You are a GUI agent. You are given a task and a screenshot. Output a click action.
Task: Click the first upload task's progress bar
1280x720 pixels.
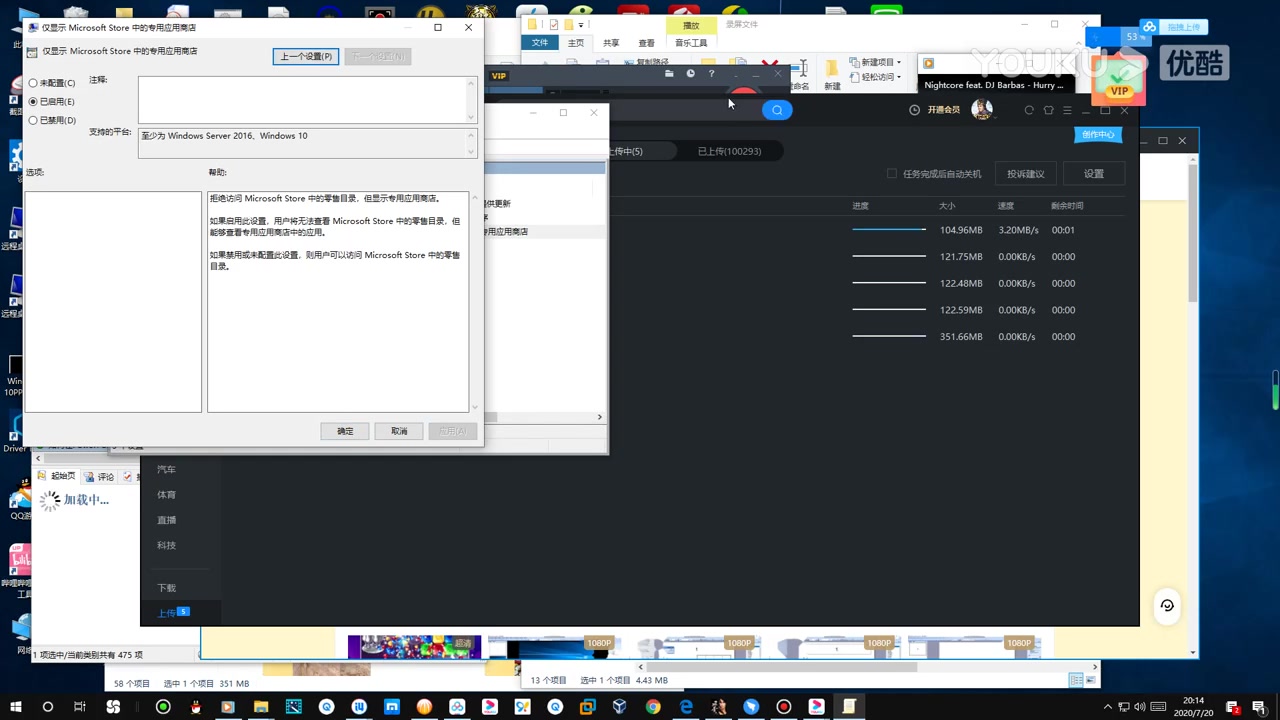(x=888, y=229)
